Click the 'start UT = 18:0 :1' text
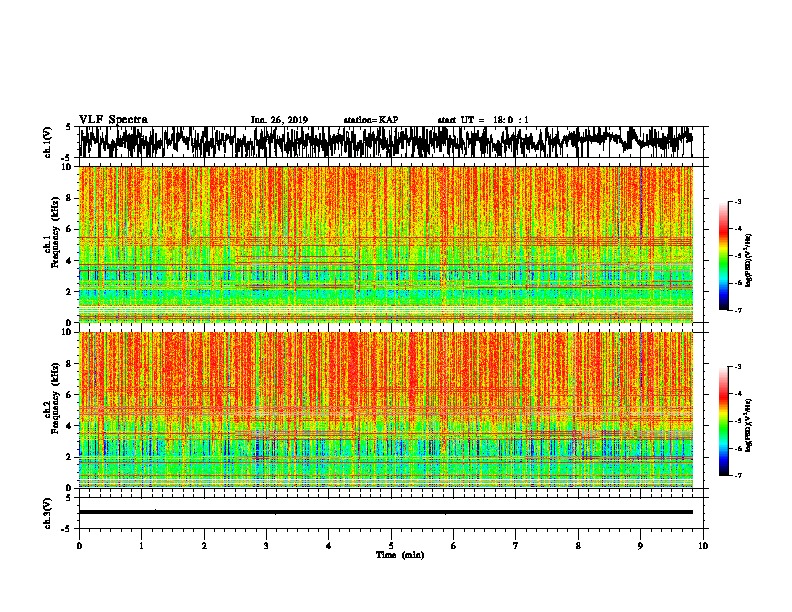This screenshot has height=612, width=792. (x=483, y=120)
